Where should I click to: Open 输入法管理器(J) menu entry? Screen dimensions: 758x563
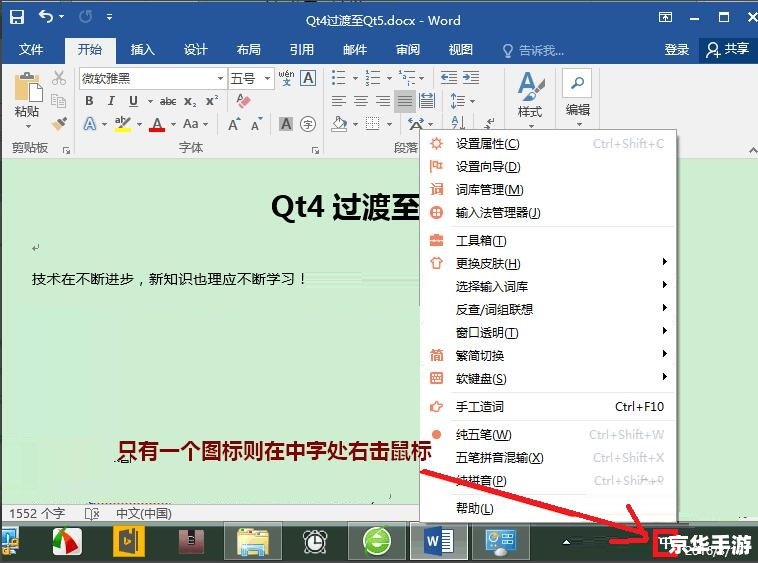tap(548, 213)
